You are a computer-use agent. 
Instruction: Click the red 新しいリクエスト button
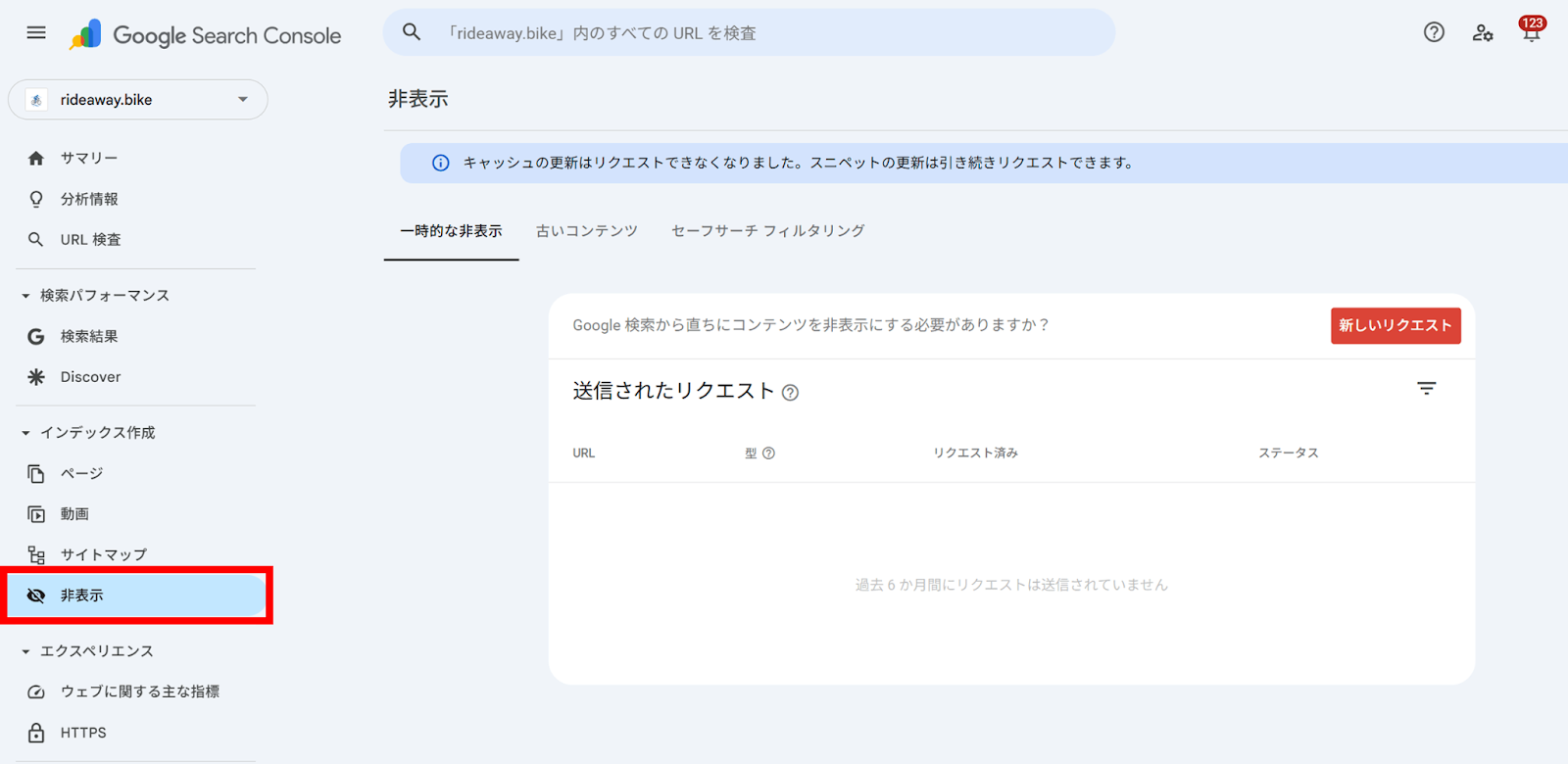(1396, 326)
